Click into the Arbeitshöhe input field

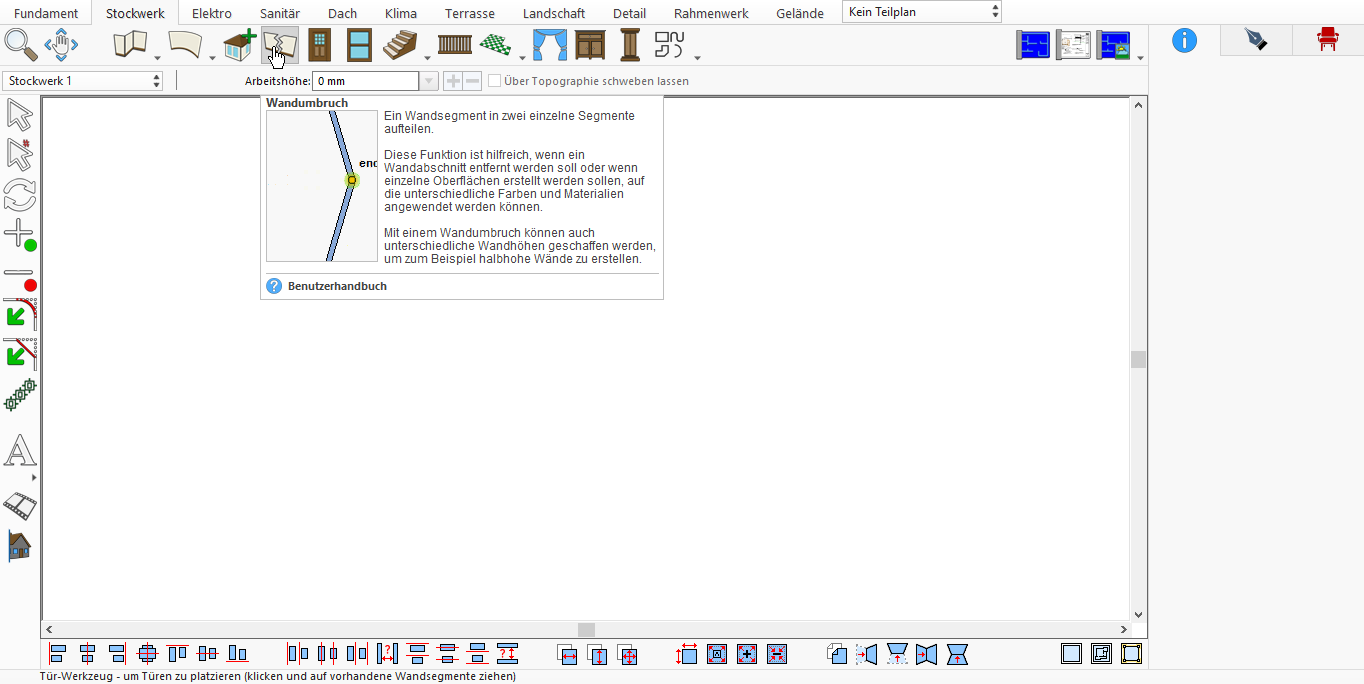coord(365,81)
